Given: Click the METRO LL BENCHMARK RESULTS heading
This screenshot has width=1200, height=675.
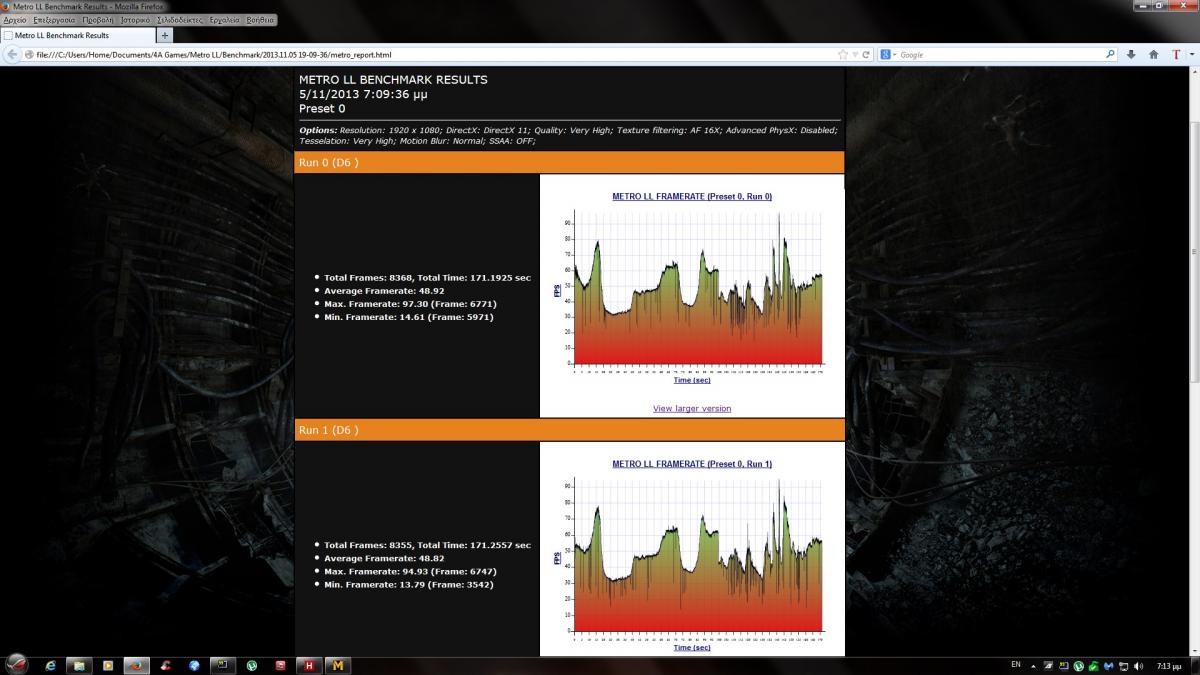Looking at the screenshot, I should [393, 79].
